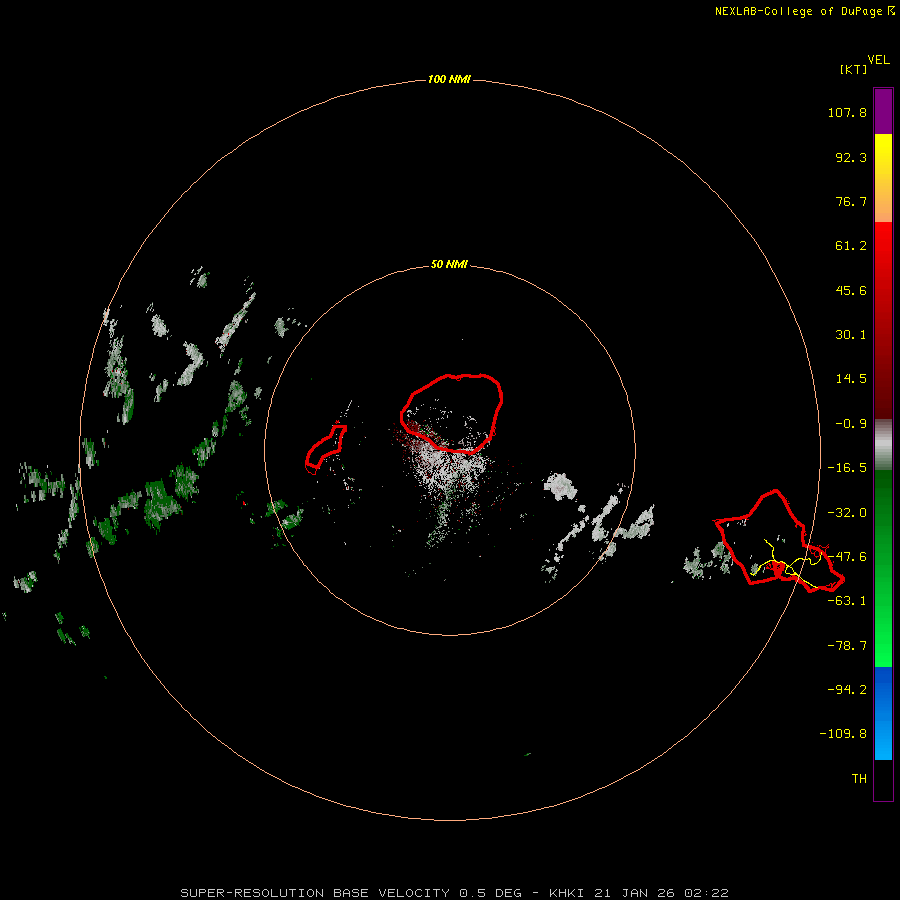Click the -47.6 scale value
Viewport: 900px width, 900px height.
847,557
